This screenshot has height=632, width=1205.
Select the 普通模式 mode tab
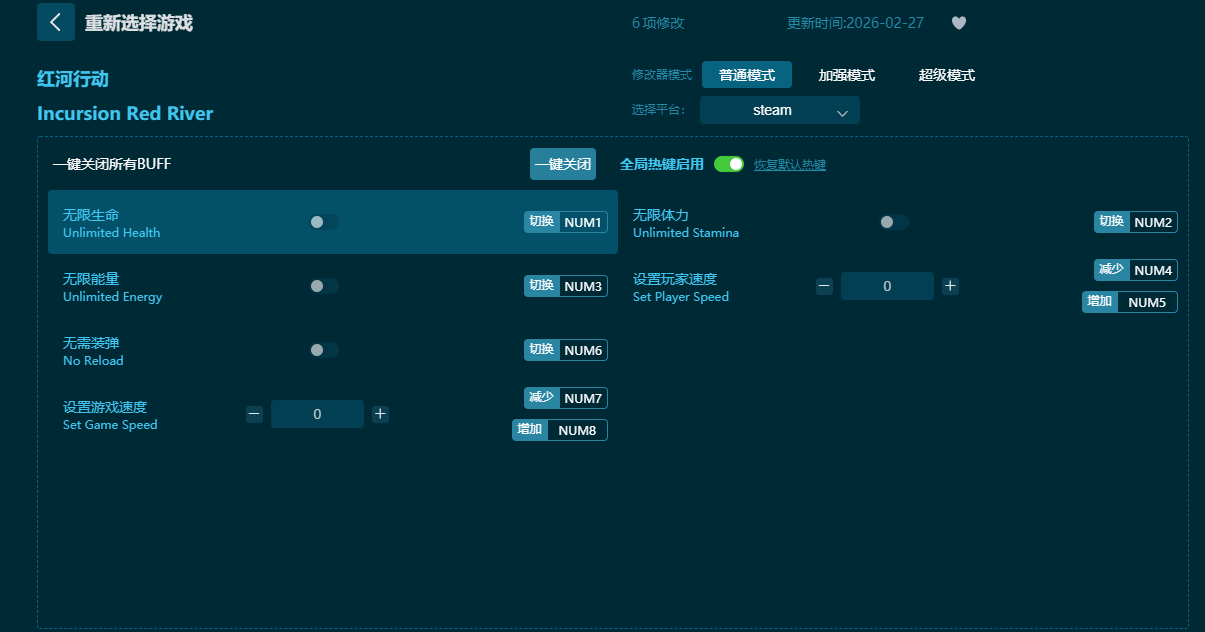(746, 75)
